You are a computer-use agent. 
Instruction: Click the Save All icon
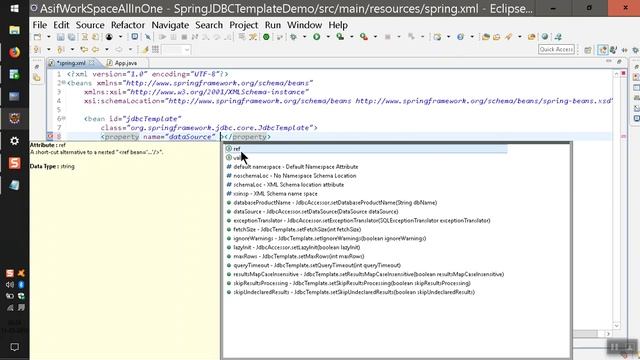click(71, 37)
